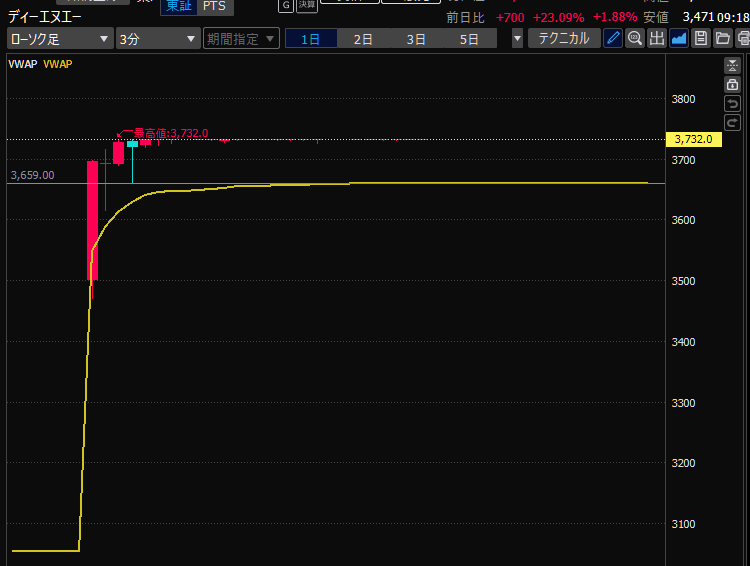Select the pencil drawing tool

(x=613, y=39)
